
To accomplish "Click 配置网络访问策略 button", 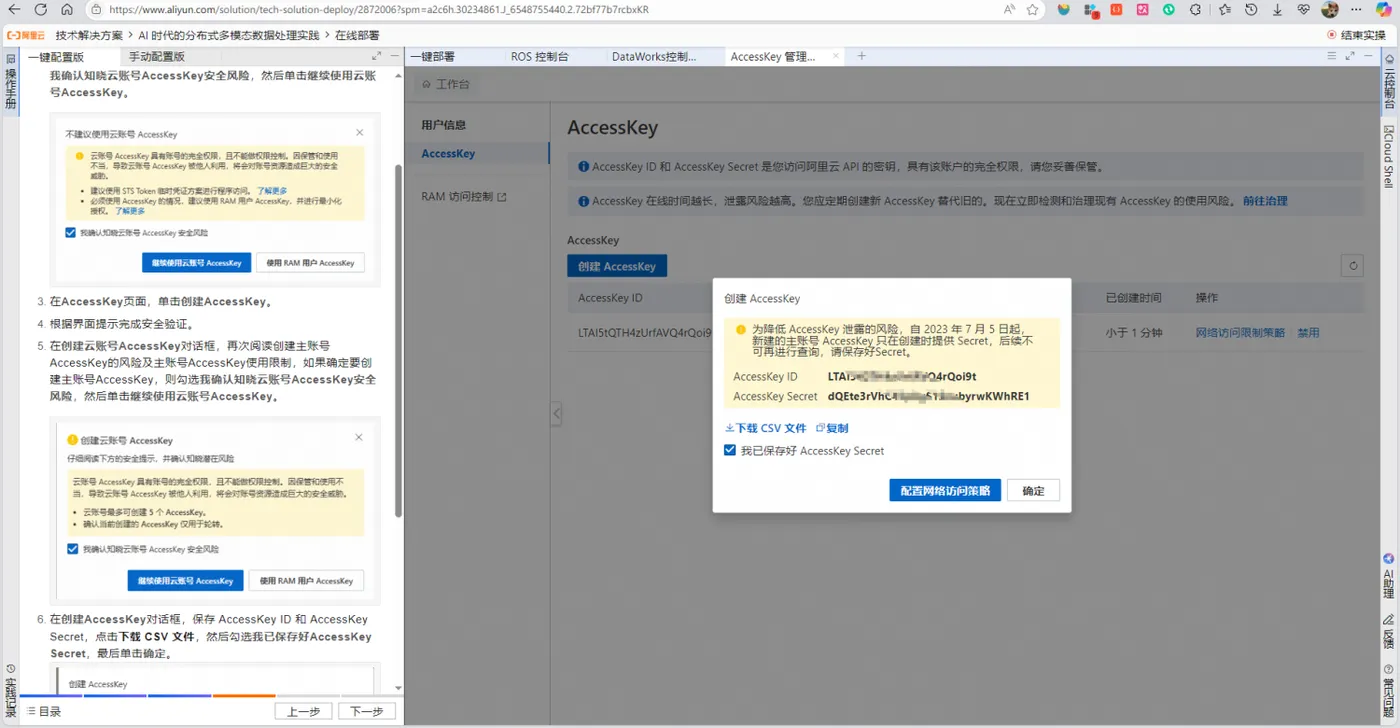I will coord(945,491).
